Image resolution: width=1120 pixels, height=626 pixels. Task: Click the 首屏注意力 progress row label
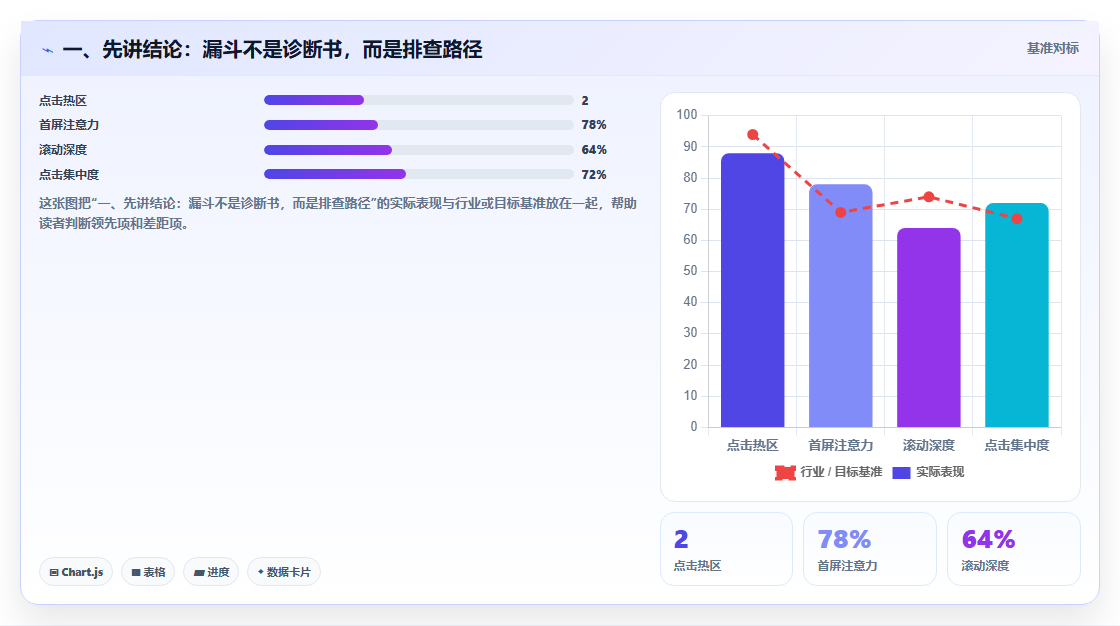69,125
